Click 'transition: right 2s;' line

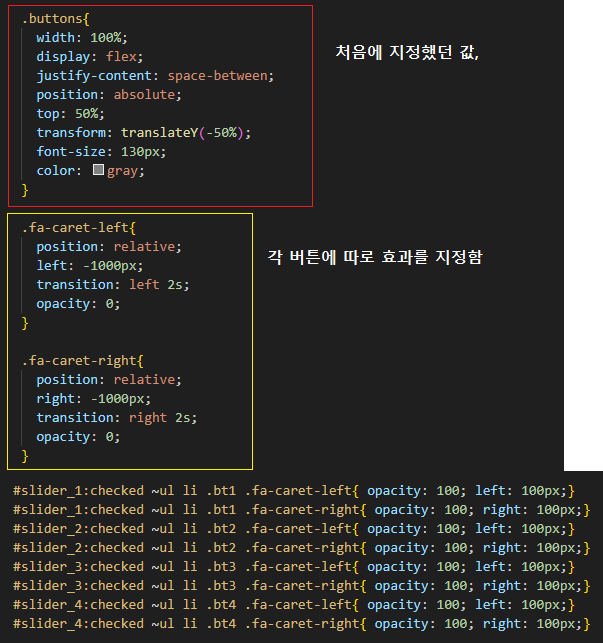(116, 418)
